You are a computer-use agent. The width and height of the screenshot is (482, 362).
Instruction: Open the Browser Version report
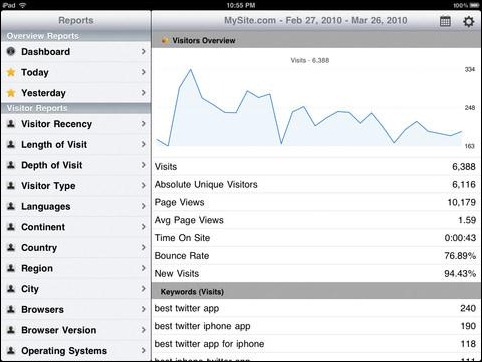[x=76, y=330]
